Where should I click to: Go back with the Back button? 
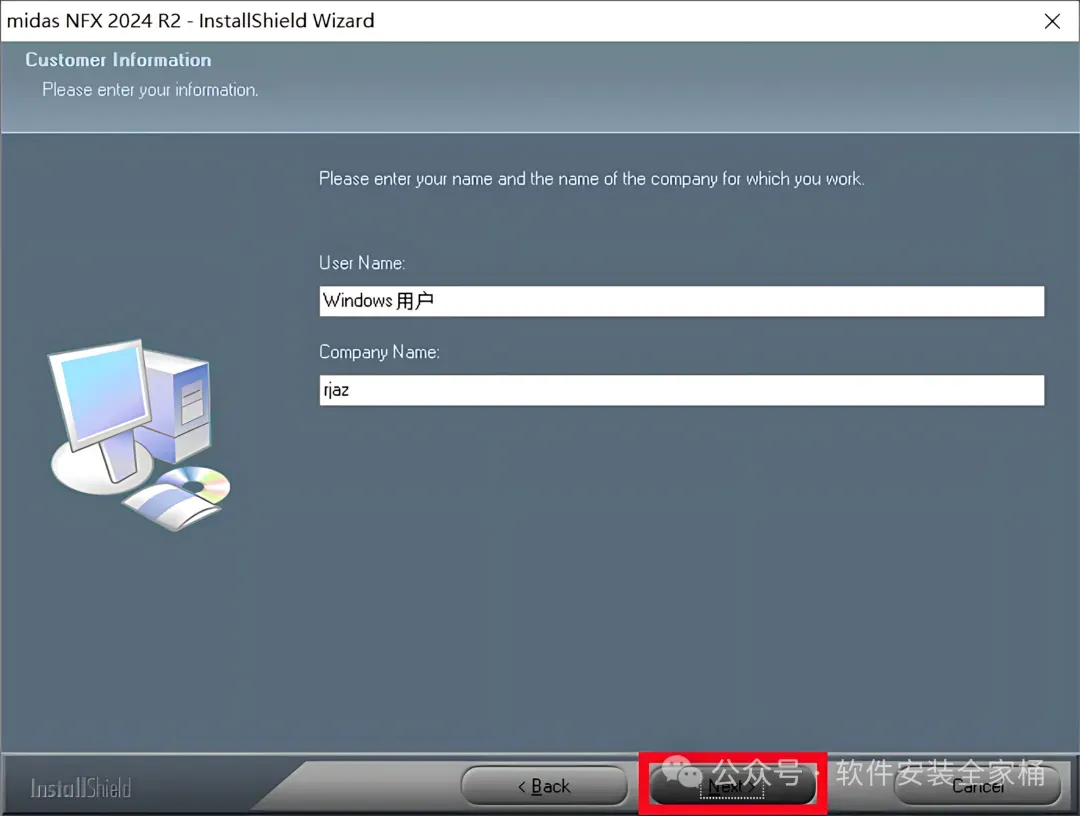tap(544, 786)
